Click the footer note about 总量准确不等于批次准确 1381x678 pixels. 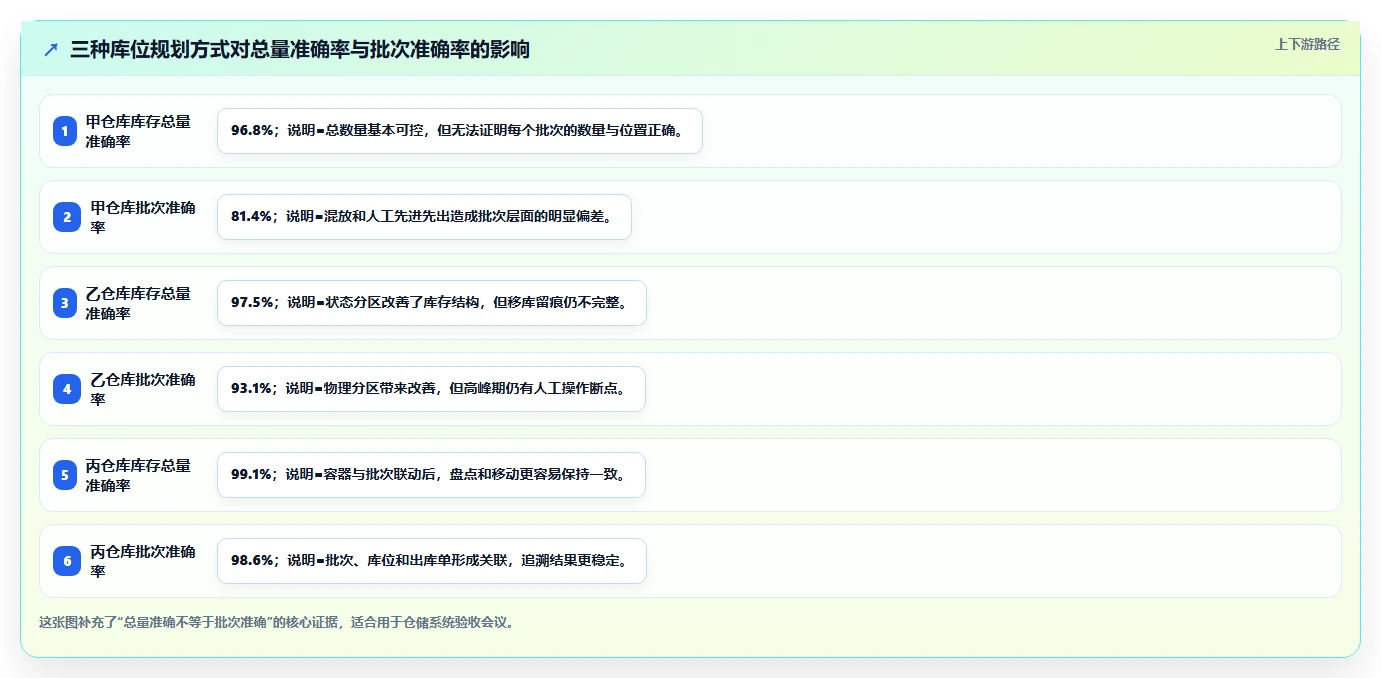pyautogui.click(x=278, y=622)
